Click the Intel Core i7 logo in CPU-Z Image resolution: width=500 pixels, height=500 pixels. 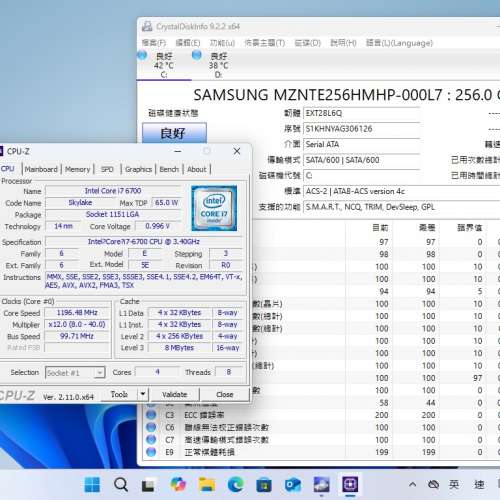pos(214,208)
